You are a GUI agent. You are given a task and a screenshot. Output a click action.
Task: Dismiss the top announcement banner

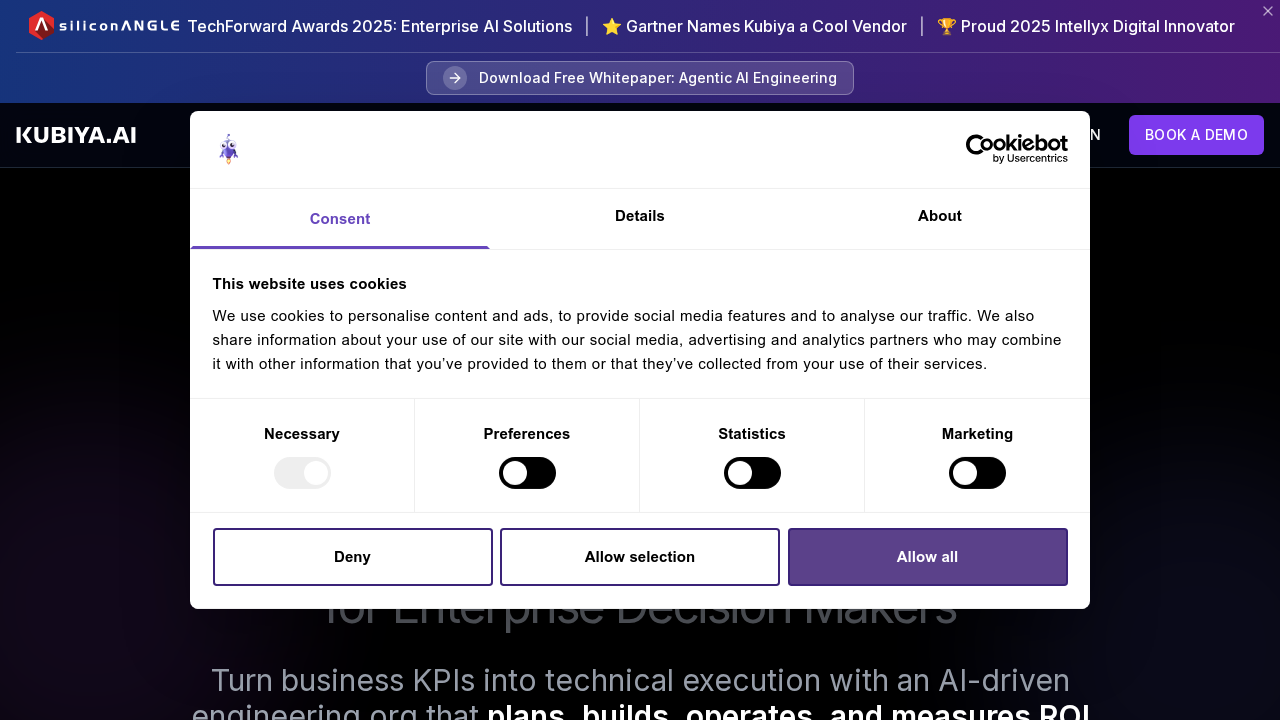pos(1267,11)
